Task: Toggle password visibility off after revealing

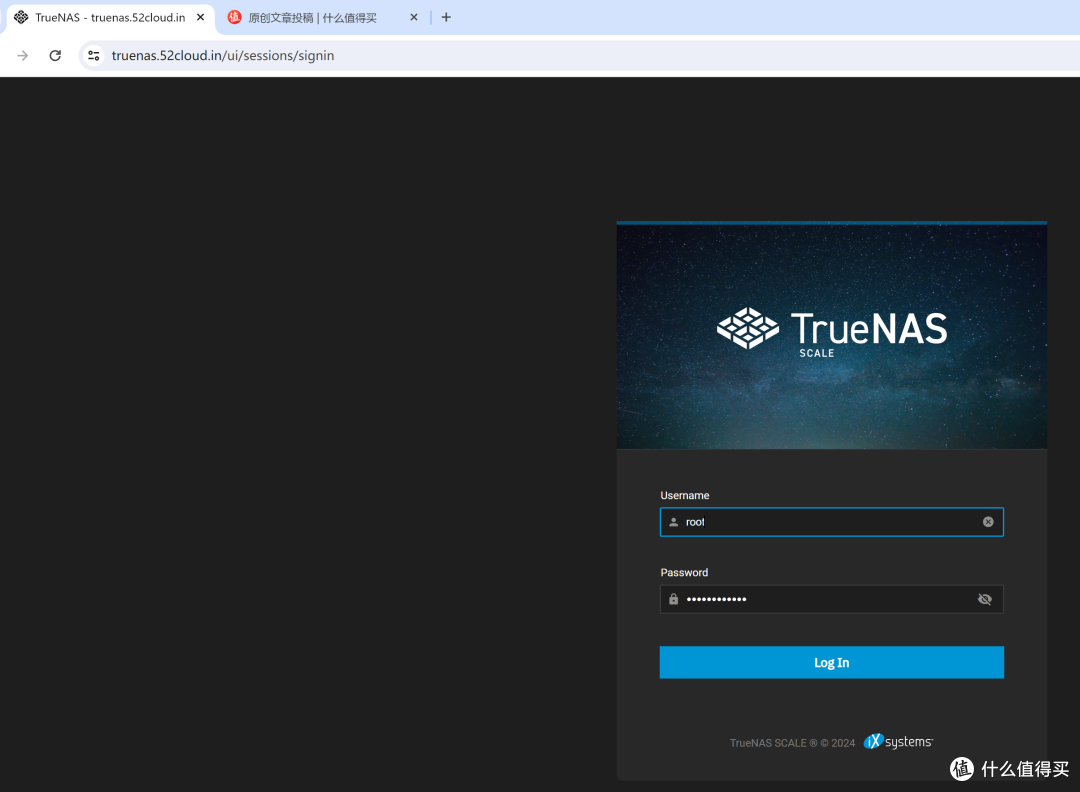Action: coord(984,598)
